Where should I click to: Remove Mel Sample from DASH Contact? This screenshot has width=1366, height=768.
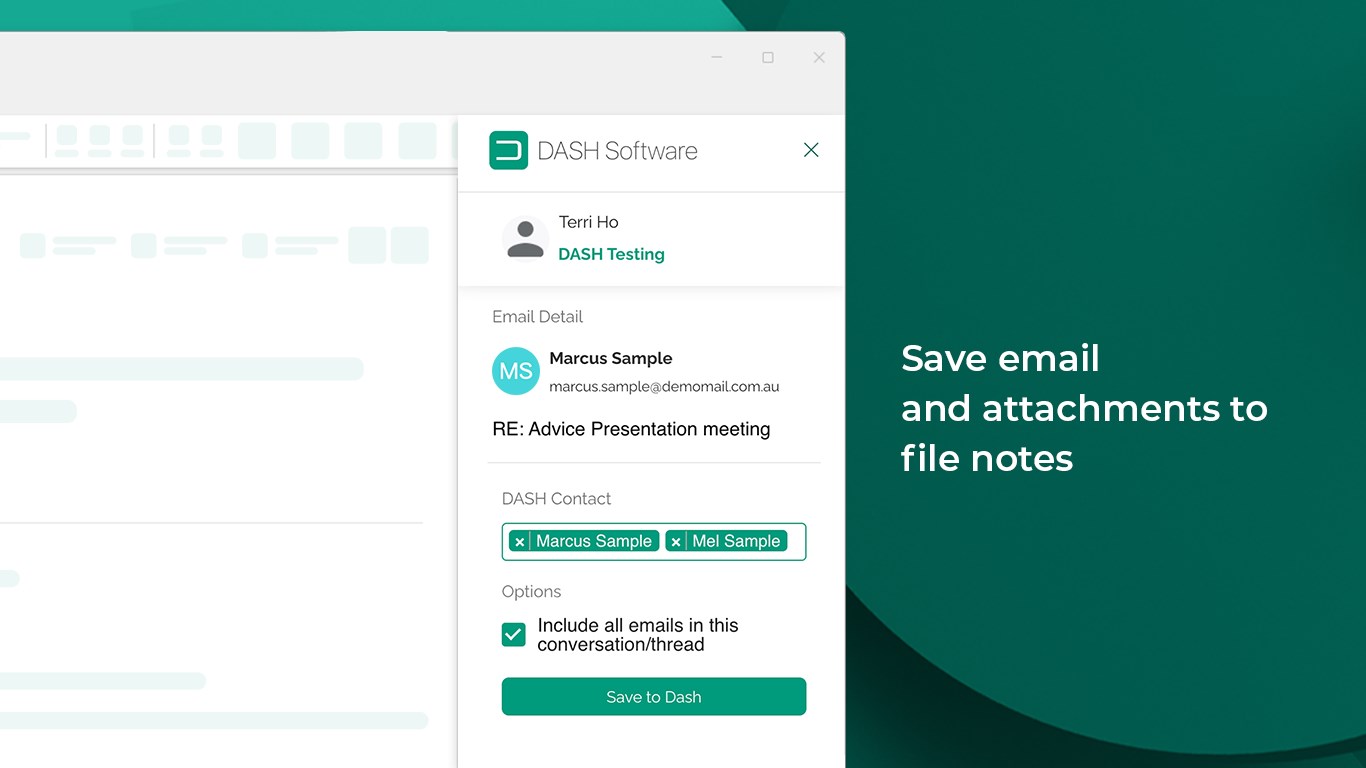(676, 541)
